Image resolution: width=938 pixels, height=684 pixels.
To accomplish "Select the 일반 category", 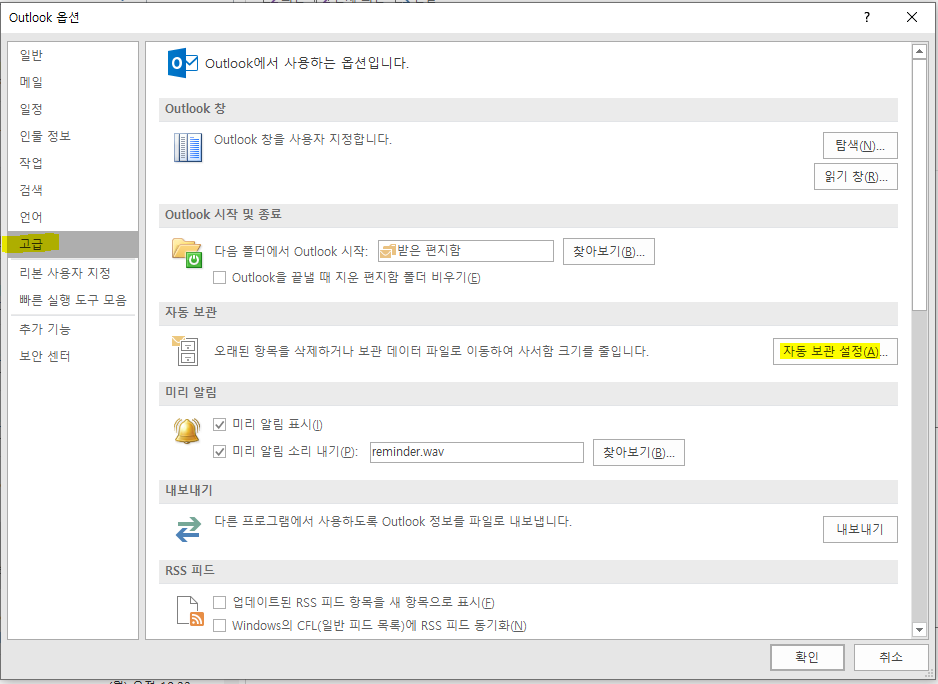I will pos(73,55).
